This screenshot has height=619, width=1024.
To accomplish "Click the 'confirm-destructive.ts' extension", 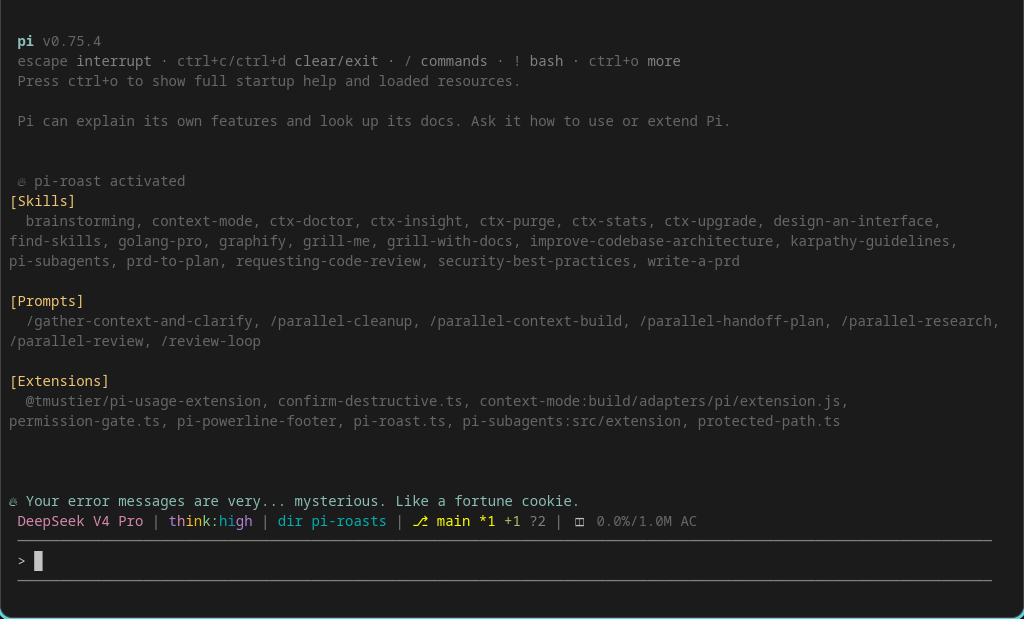I will coord(370,401).
